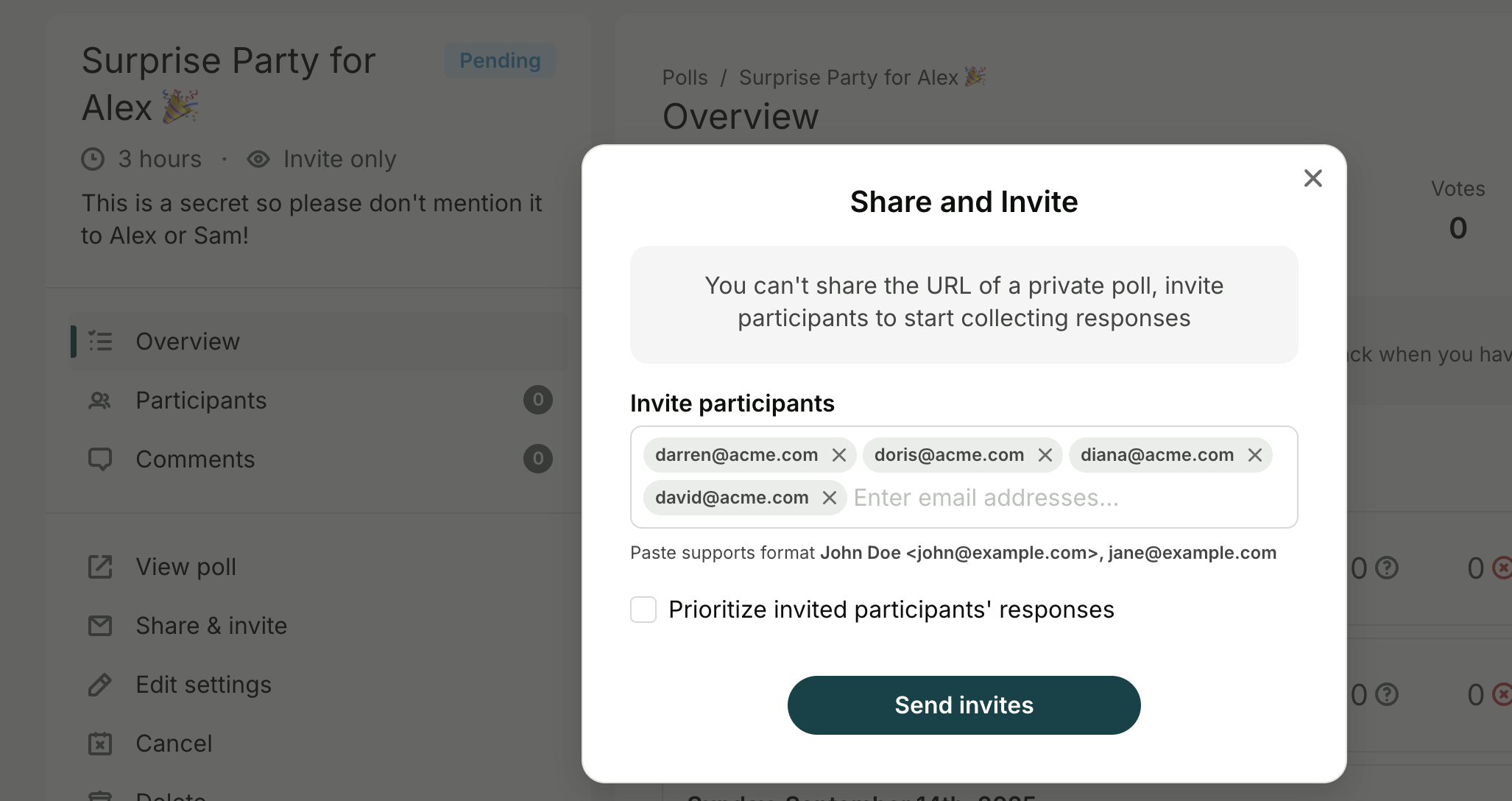The width and height of the screenshot is (1512, 801).
Task: Click the Comments speech bubble icon
Action: [100, 459]
